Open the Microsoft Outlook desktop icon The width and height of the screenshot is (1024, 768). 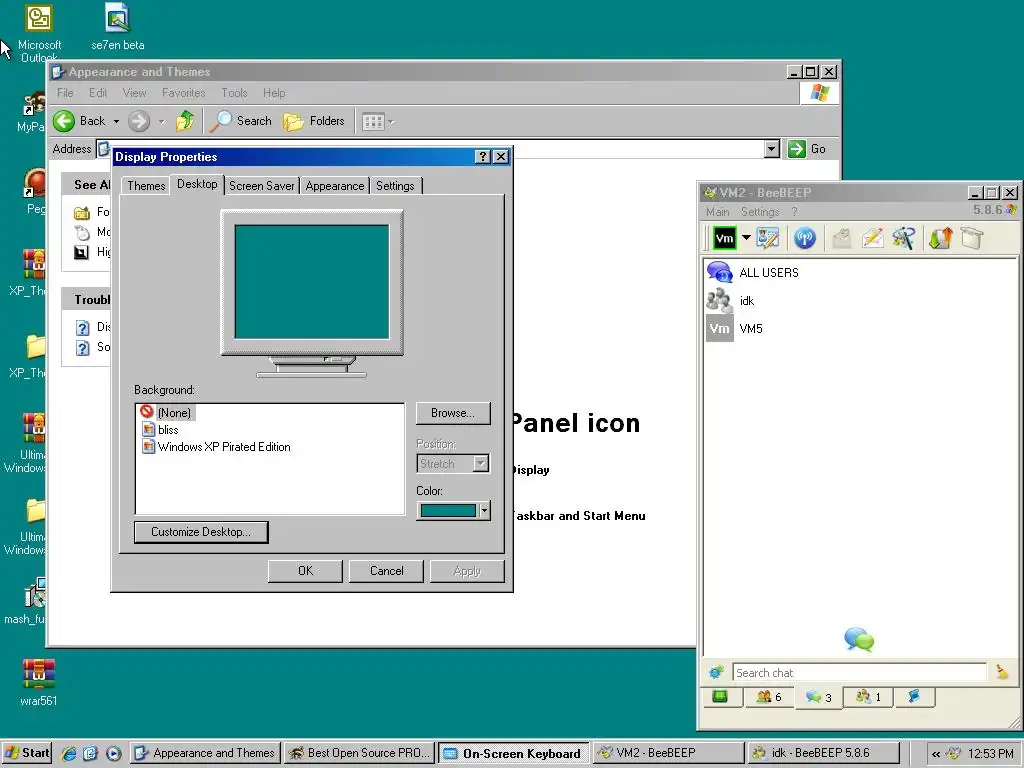pos(39,33)
